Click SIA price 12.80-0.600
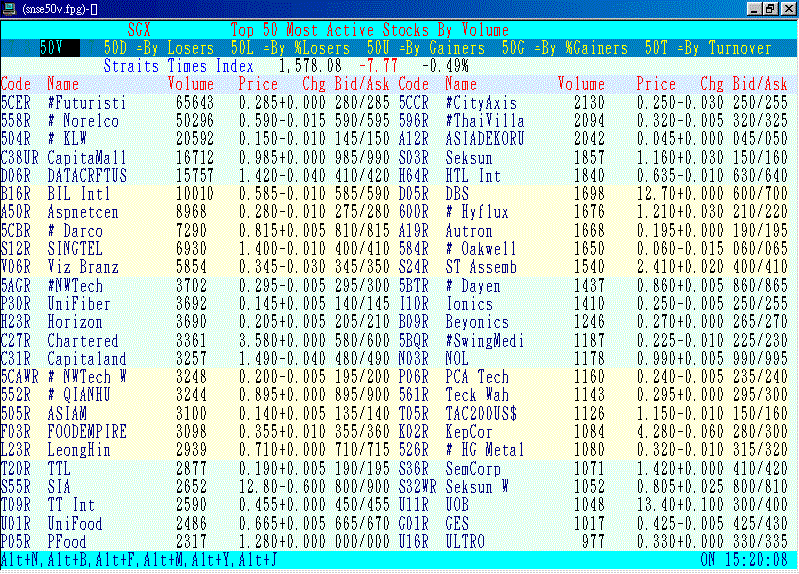The image size is (799, 574). 282,487
